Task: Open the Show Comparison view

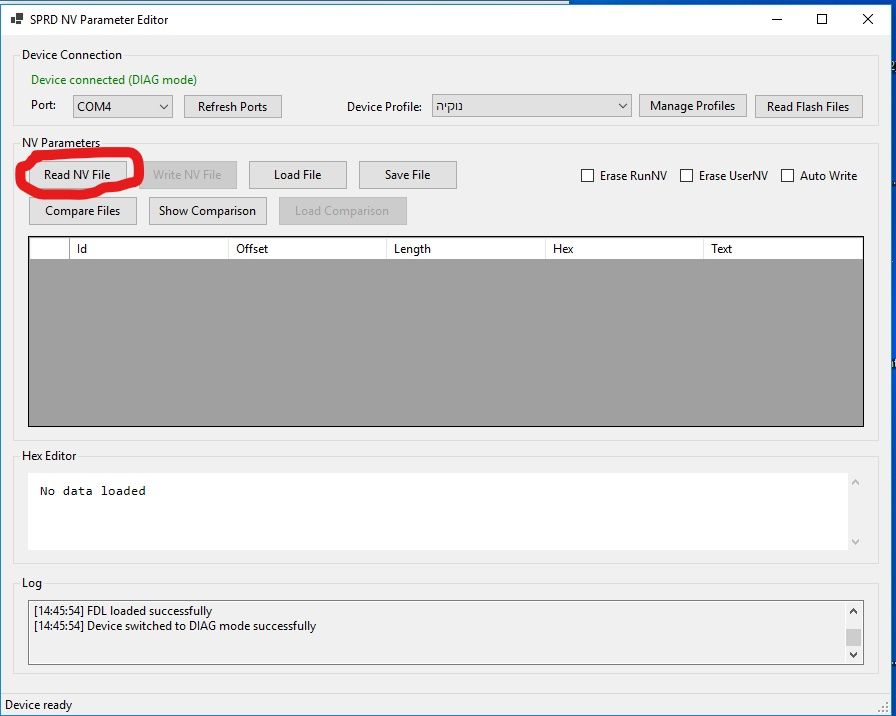Action: click(x=207, y=211)
